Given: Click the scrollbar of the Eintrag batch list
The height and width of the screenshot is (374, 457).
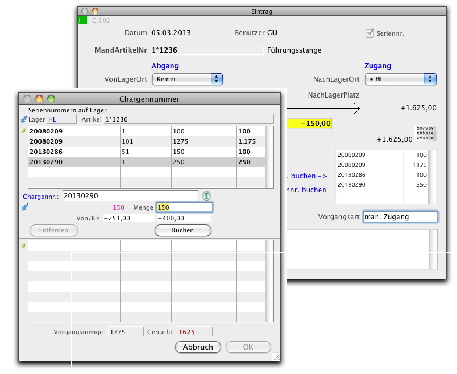Looking at the screenshot, I should [432, 177].
